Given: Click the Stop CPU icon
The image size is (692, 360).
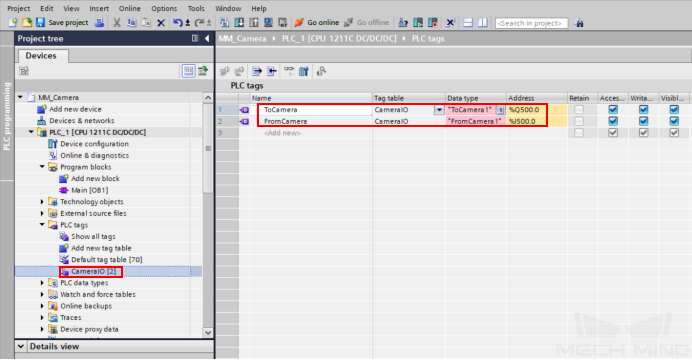Looking at the screenshot, I should 432,22.
